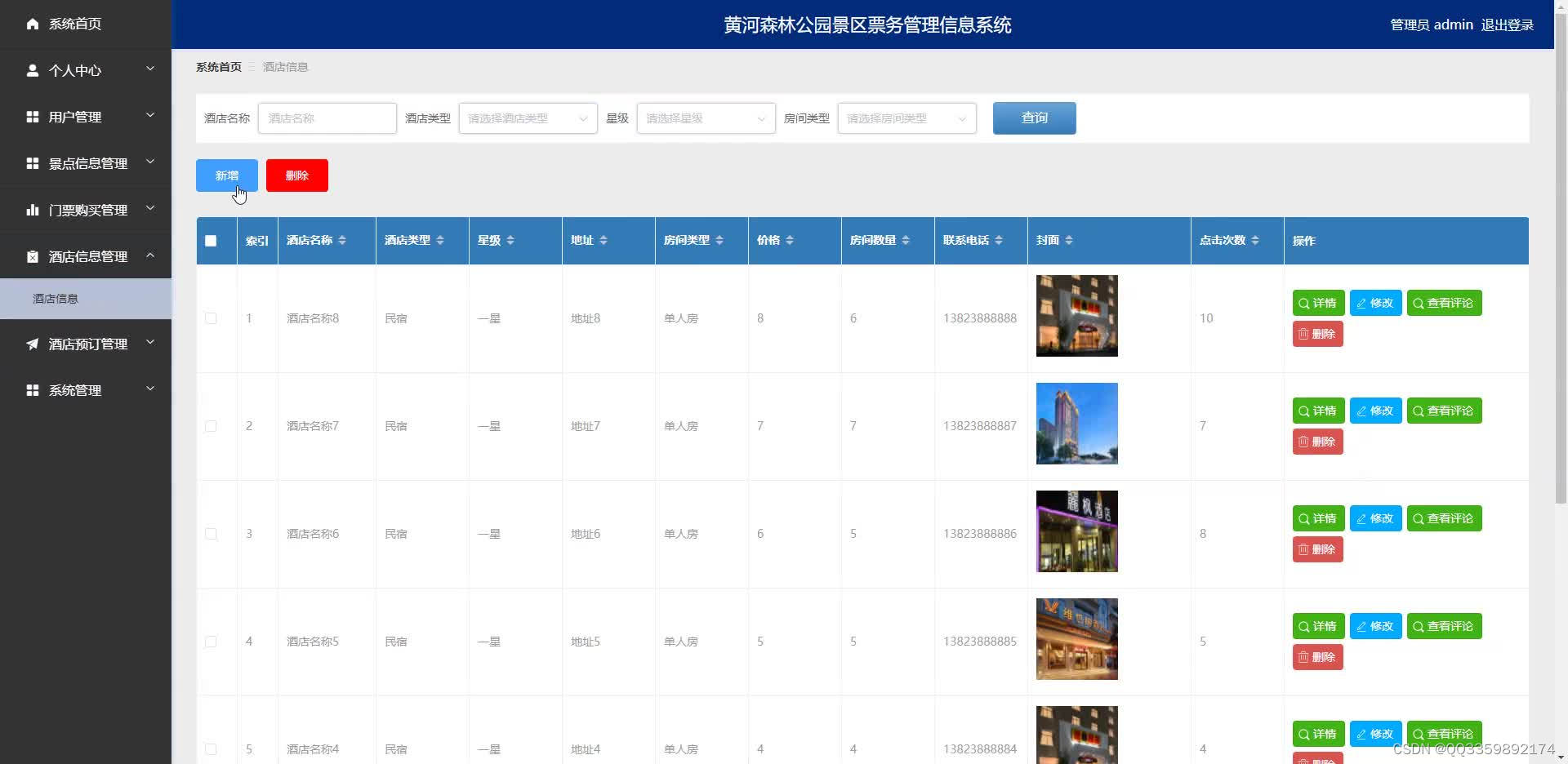Sort by 价格 column arrows
Viewport: 1568px width, 764px height.
[790, 240]
